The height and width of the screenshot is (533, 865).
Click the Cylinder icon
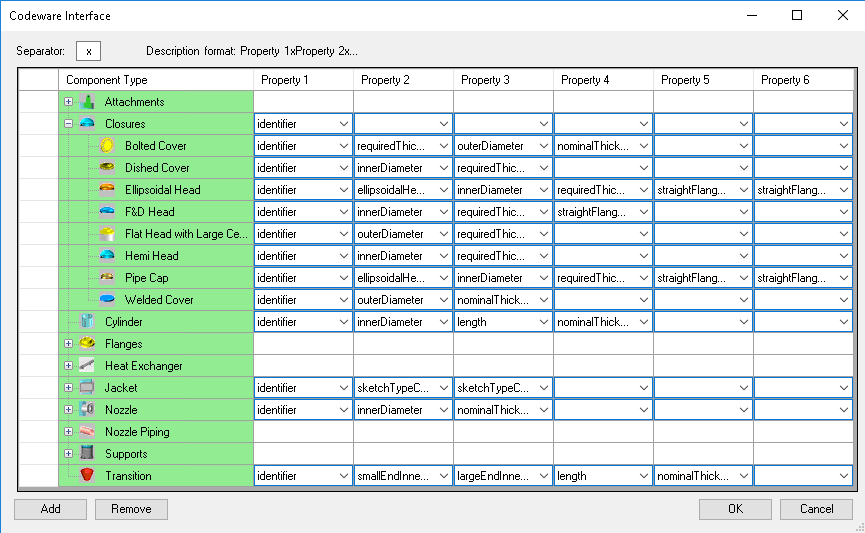tap(87, 322)
